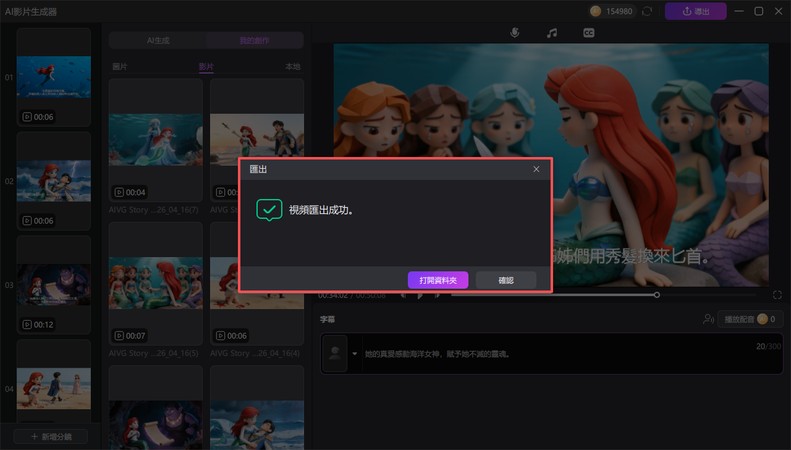Screen dimensions: 791x450
Task: Toggle fullscreen preview icon
Action: (777, 295)
